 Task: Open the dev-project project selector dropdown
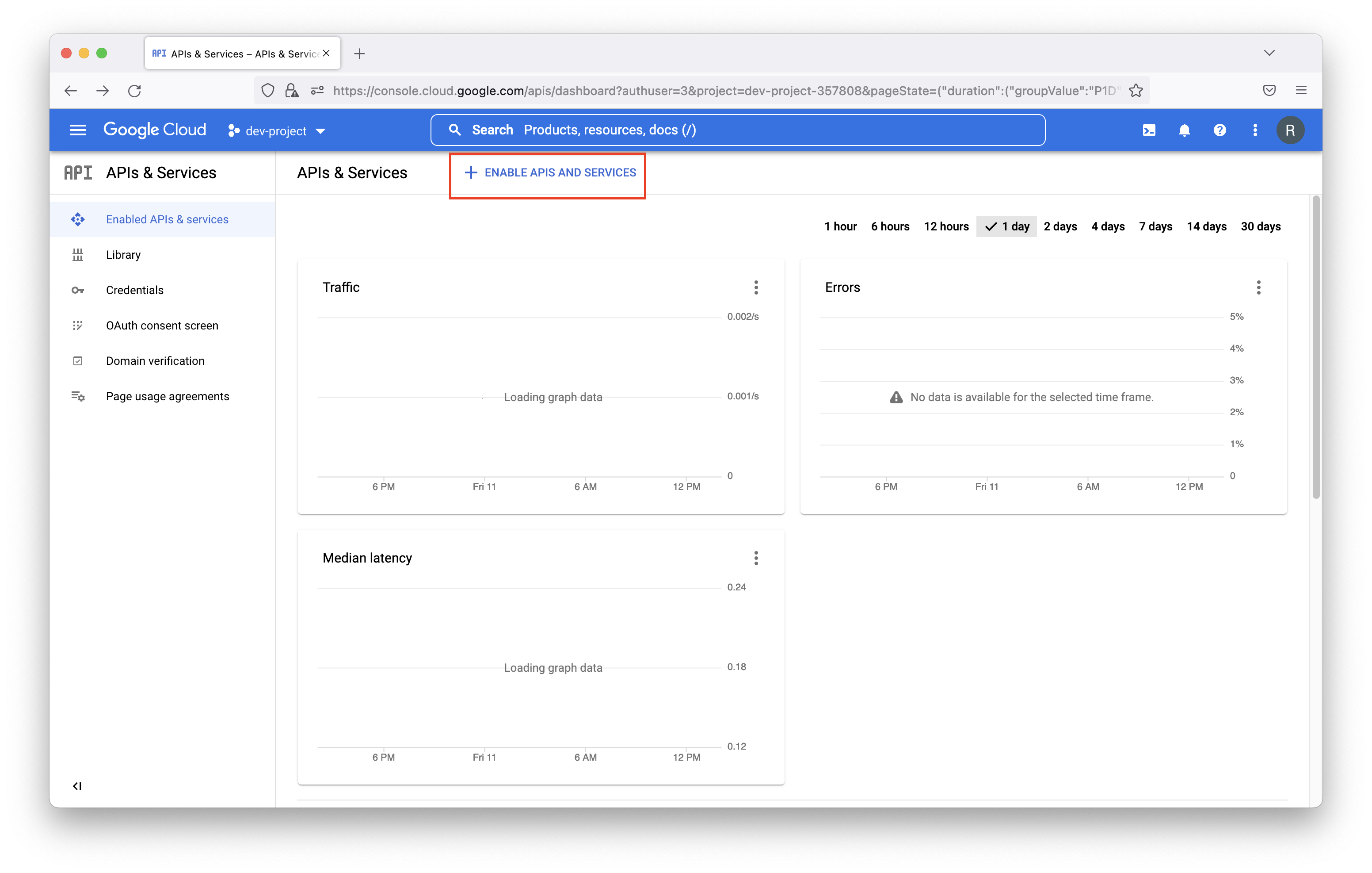[277, 131]
